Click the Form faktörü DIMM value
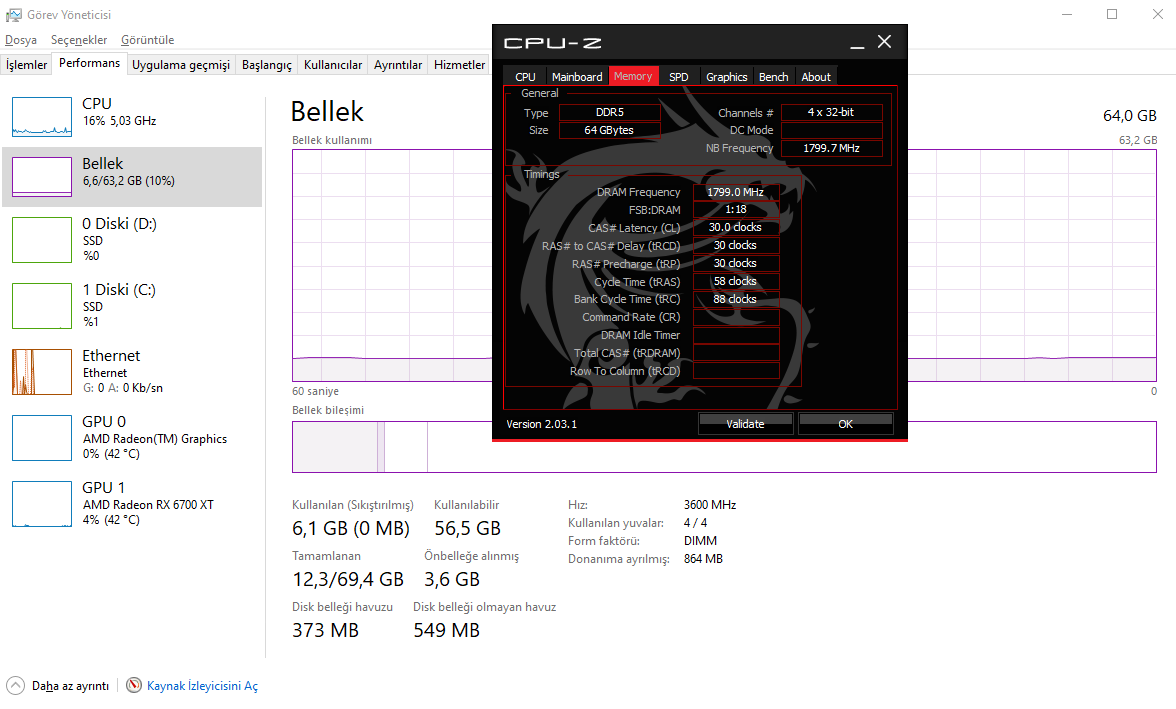This screenshot has height=709, width=1176. (x=700, y=541)
